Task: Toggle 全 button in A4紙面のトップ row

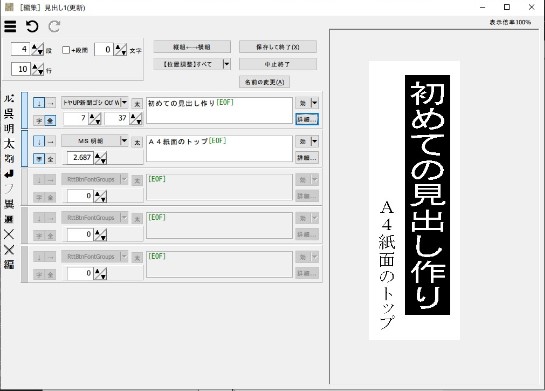Action: (x=50, y=159)
